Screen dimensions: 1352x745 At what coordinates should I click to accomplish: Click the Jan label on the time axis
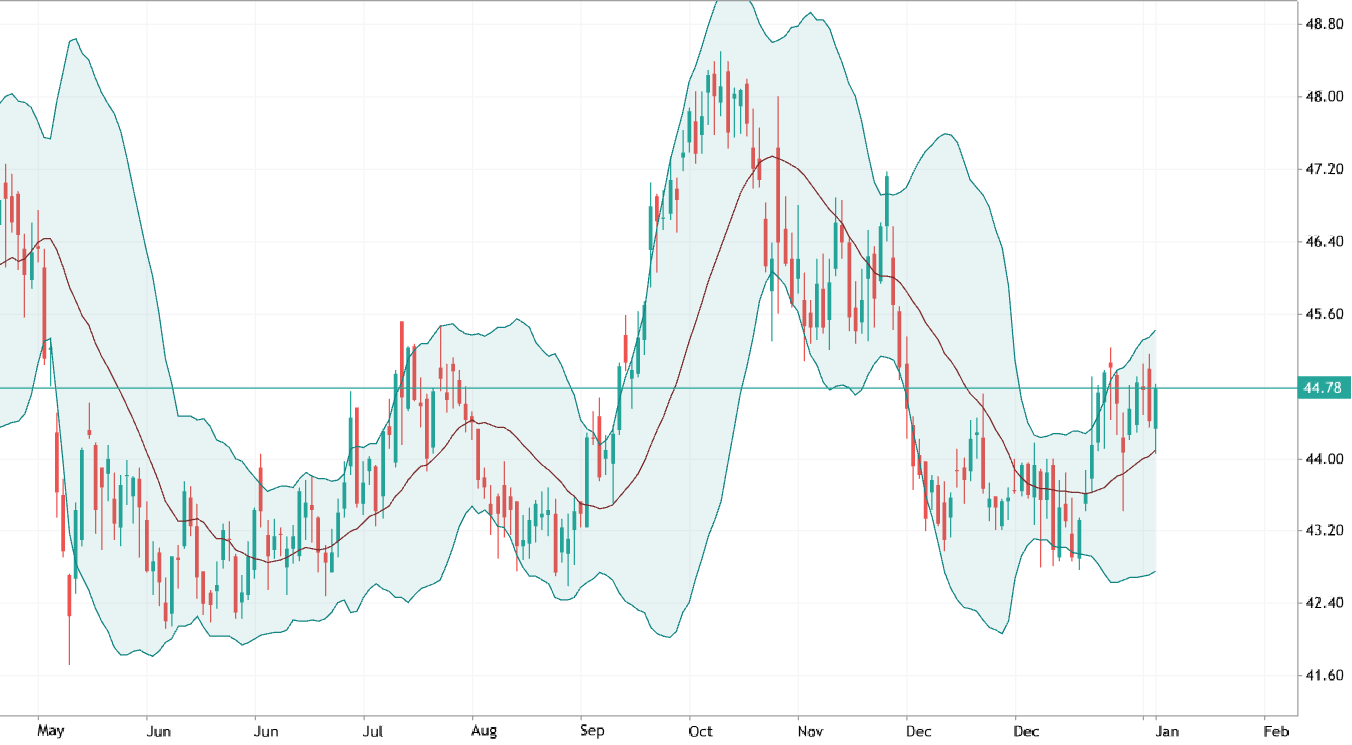[1166, 731]
